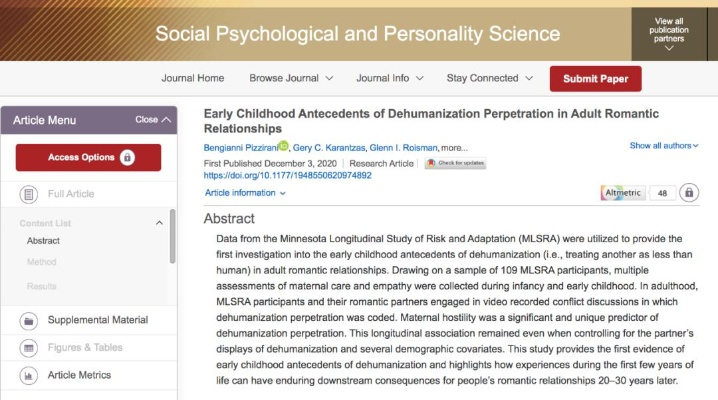
Task: Close the Article Menu panel
Action: [153, 120]
